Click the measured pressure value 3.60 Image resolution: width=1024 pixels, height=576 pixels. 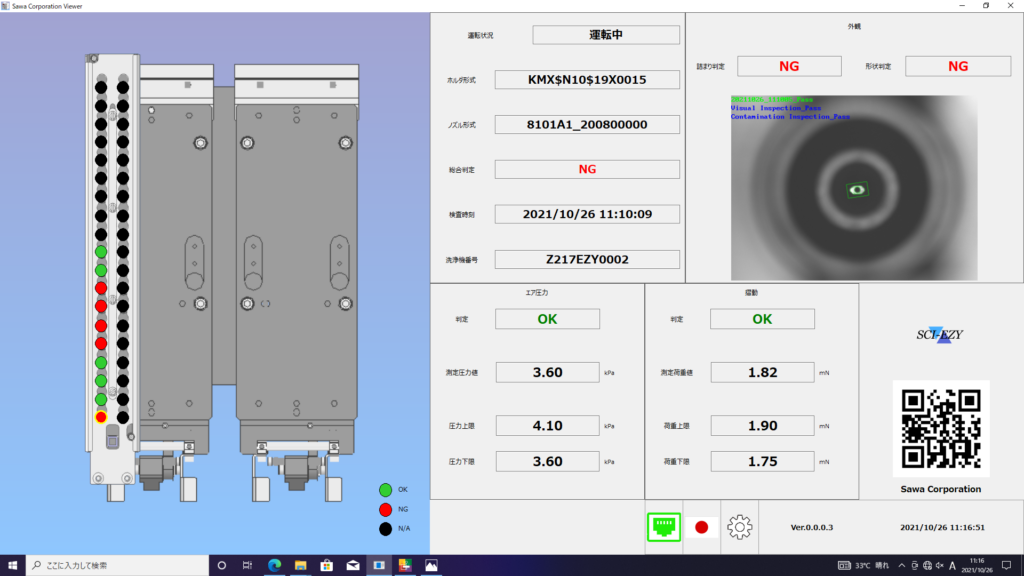click(x=547, y=372)
